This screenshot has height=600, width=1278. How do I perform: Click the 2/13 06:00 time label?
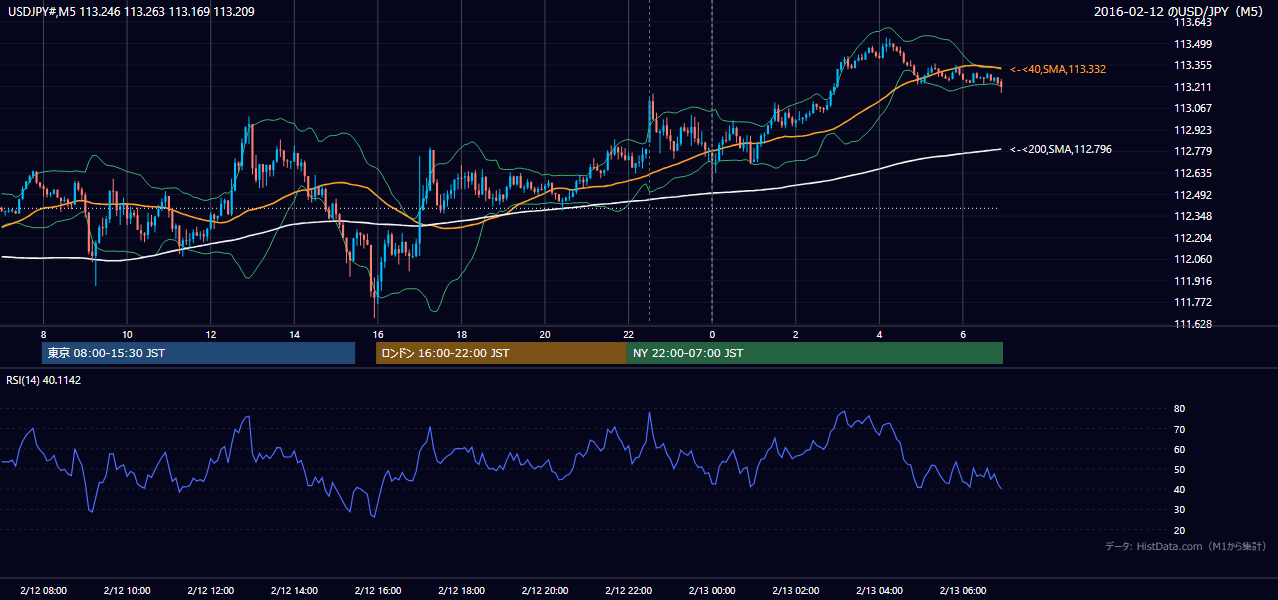click(963, 591)
